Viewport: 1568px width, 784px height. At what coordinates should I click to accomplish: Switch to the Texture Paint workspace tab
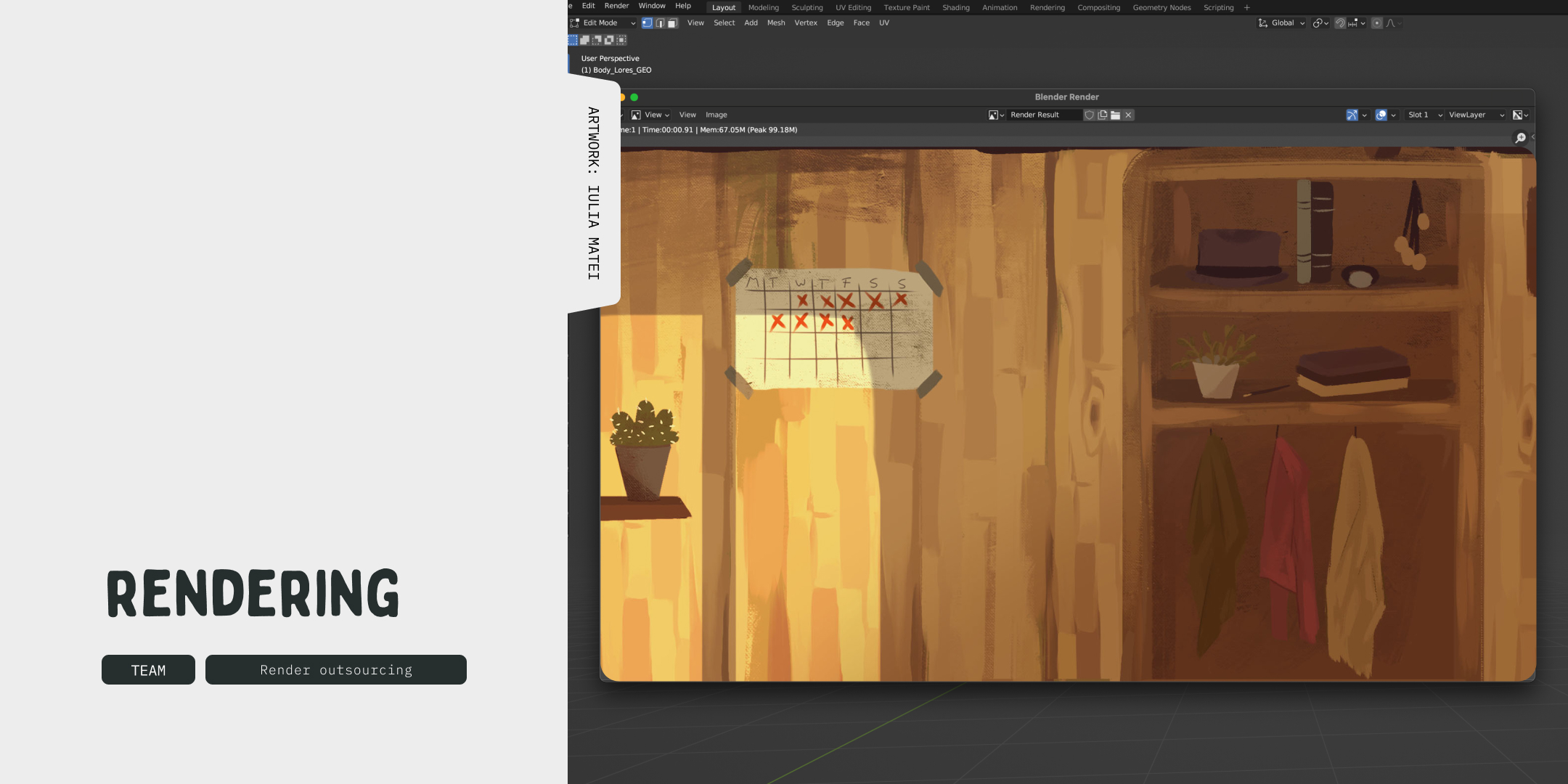pos(907,8)
